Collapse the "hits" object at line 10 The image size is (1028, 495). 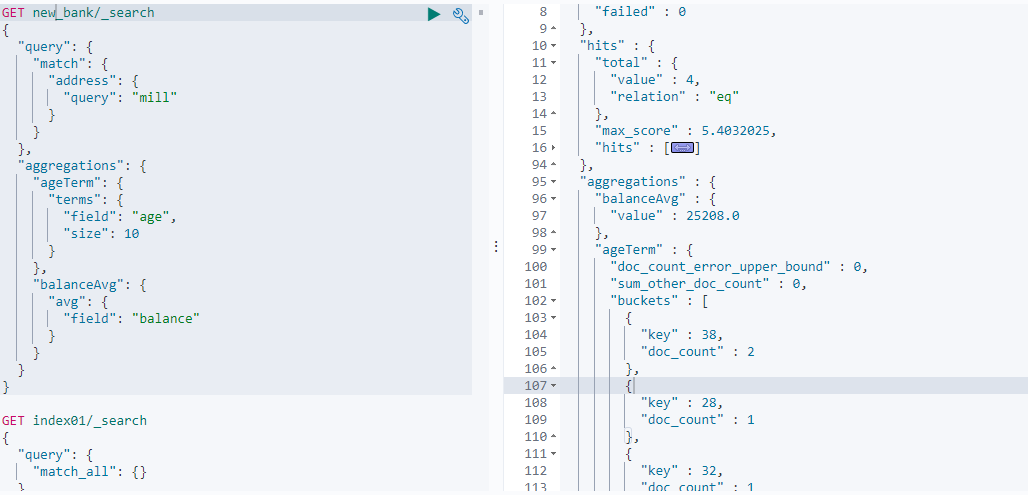pyautogui.click(x=553, y=46)
